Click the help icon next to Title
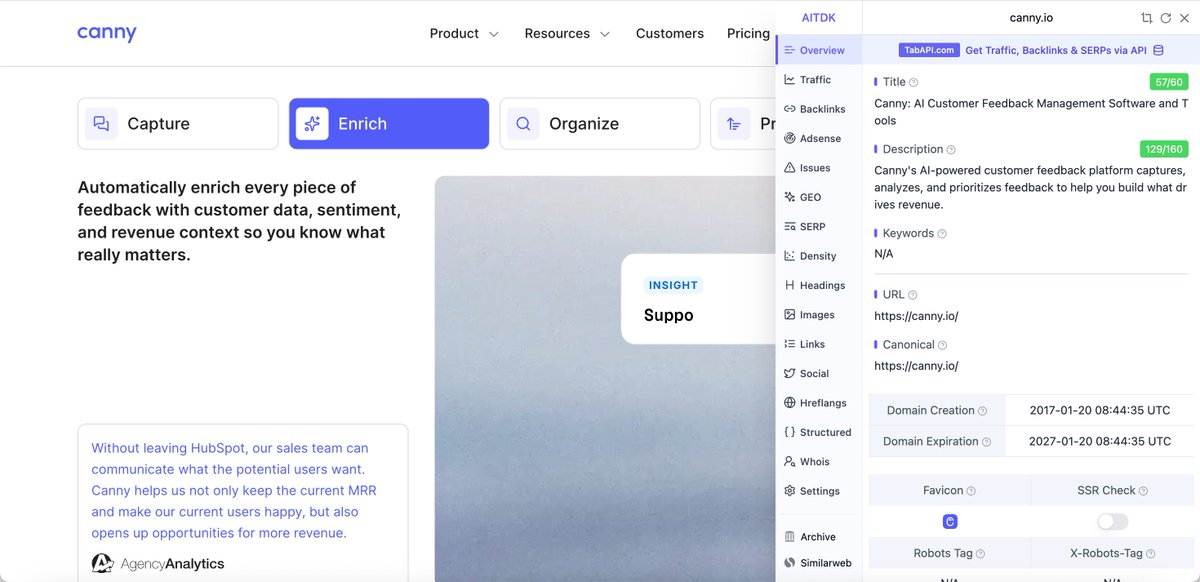 click(913, 82)
